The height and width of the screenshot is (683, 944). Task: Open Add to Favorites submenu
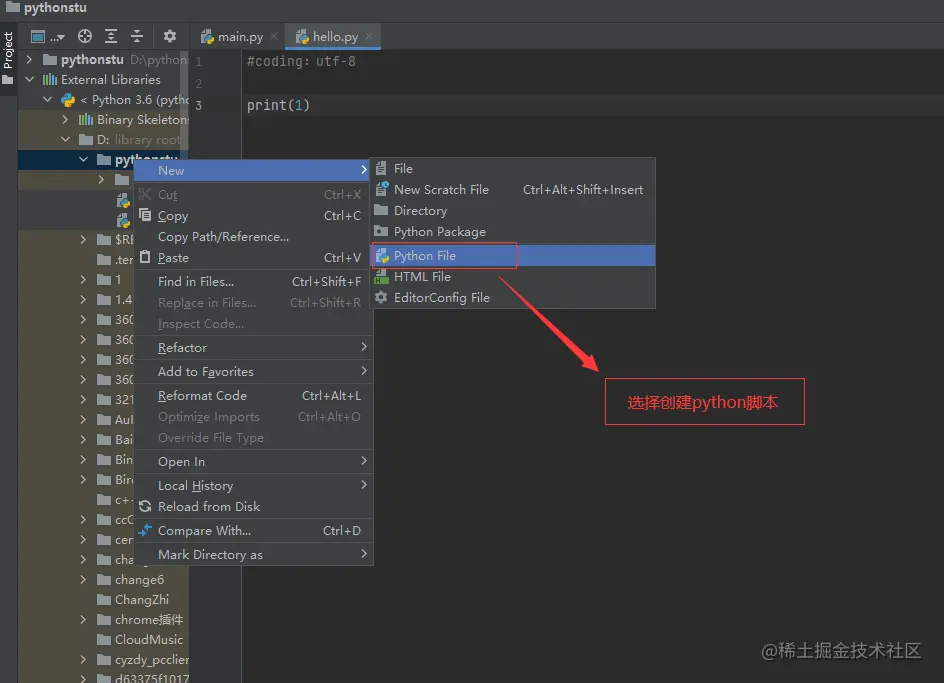pyautogui.click(x=253, y=372)
